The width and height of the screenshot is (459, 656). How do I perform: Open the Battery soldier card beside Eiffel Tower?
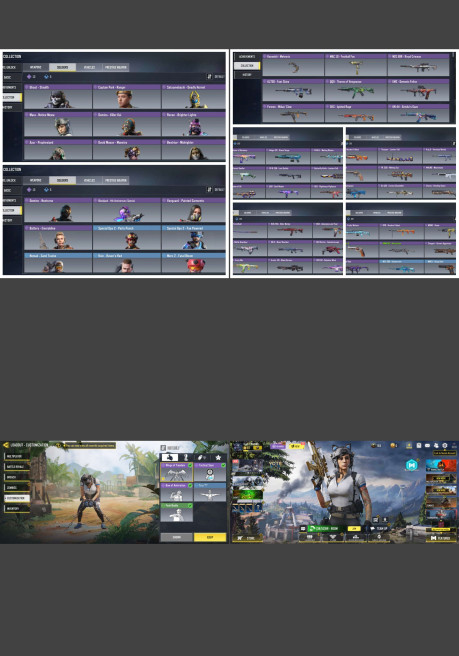pos(58,238)
